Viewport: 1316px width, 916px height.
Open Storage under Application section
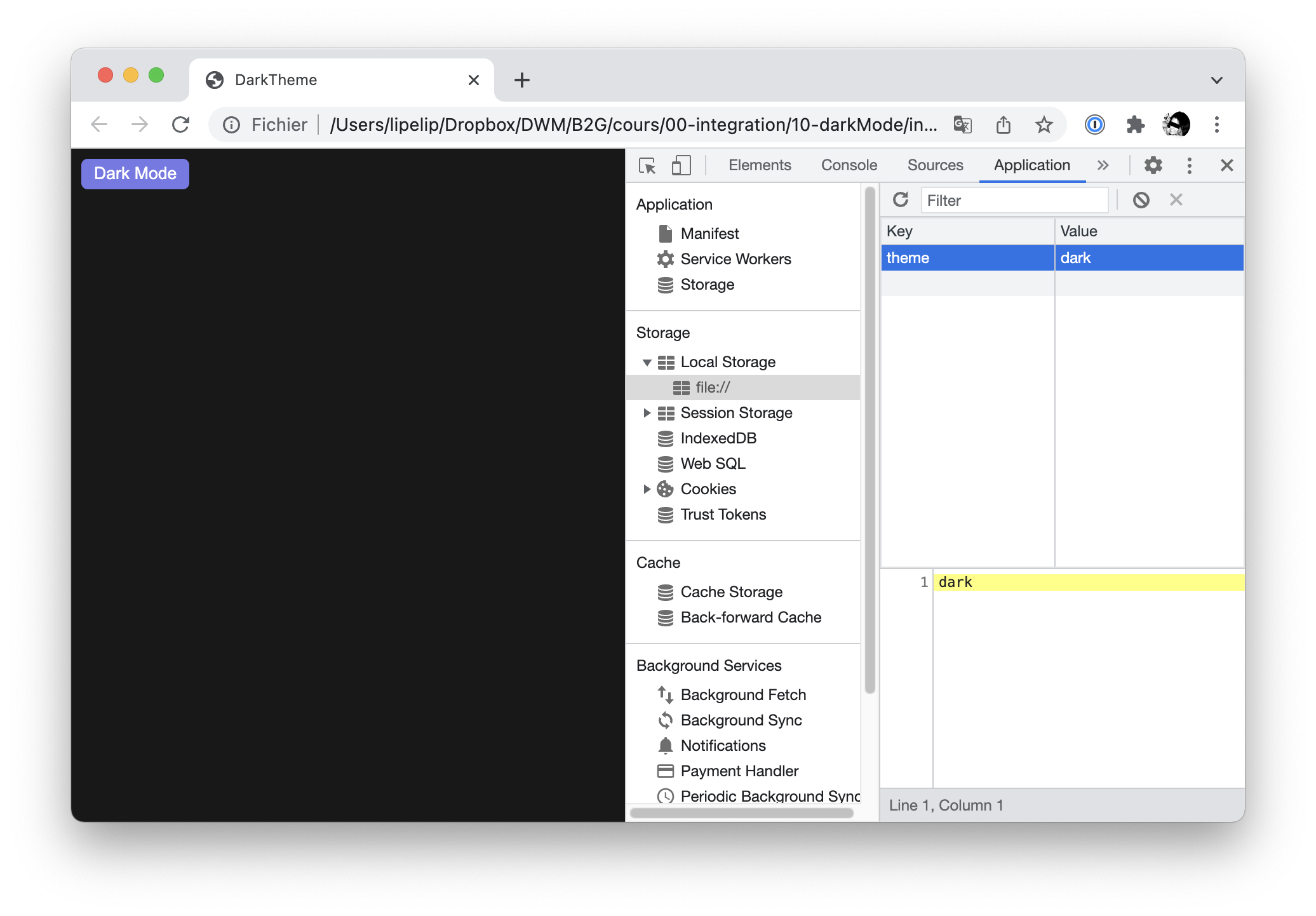708,285
